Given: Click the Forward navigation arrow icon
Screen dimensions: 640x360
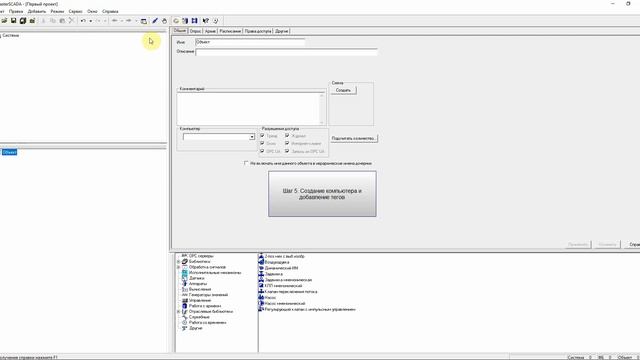Looking at the screenshot, I should [129, 21].
